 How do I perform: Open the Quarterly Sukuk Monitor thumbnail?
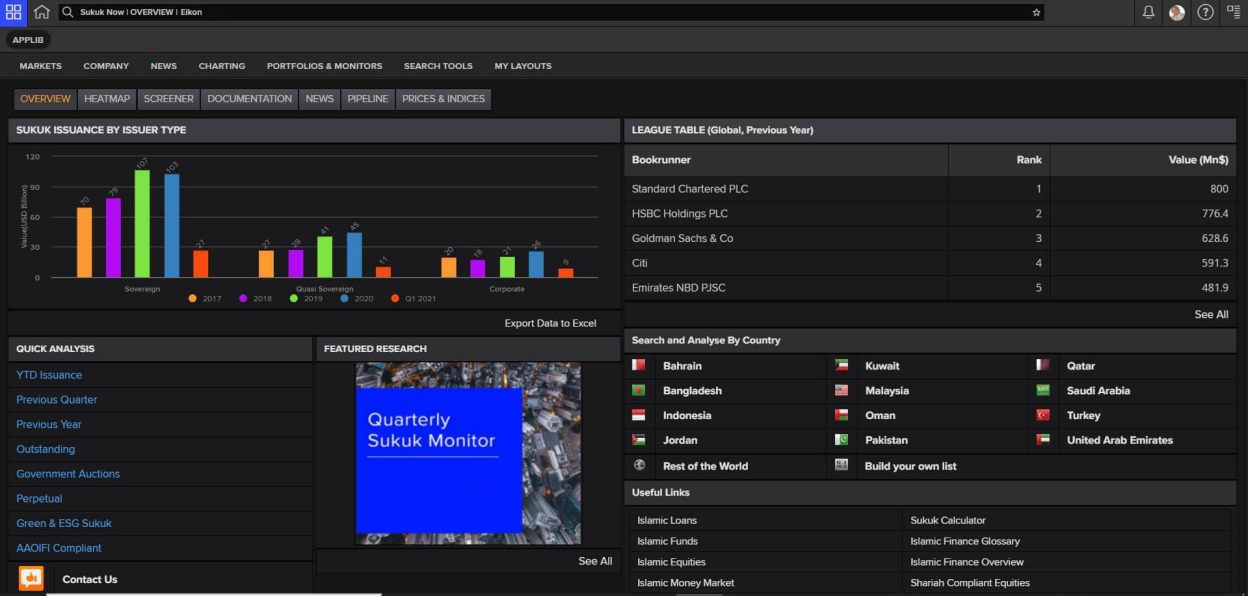(468, 453)
